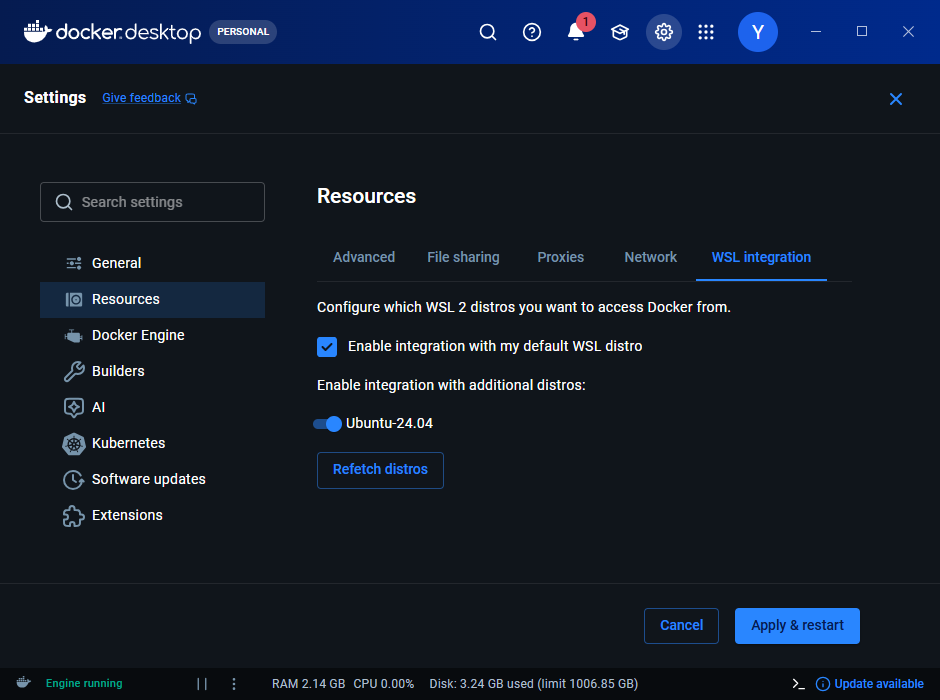The height and width of the screenshot is (700, 940).
Task: Click Apply & restart button
Action: coord(797,626)
